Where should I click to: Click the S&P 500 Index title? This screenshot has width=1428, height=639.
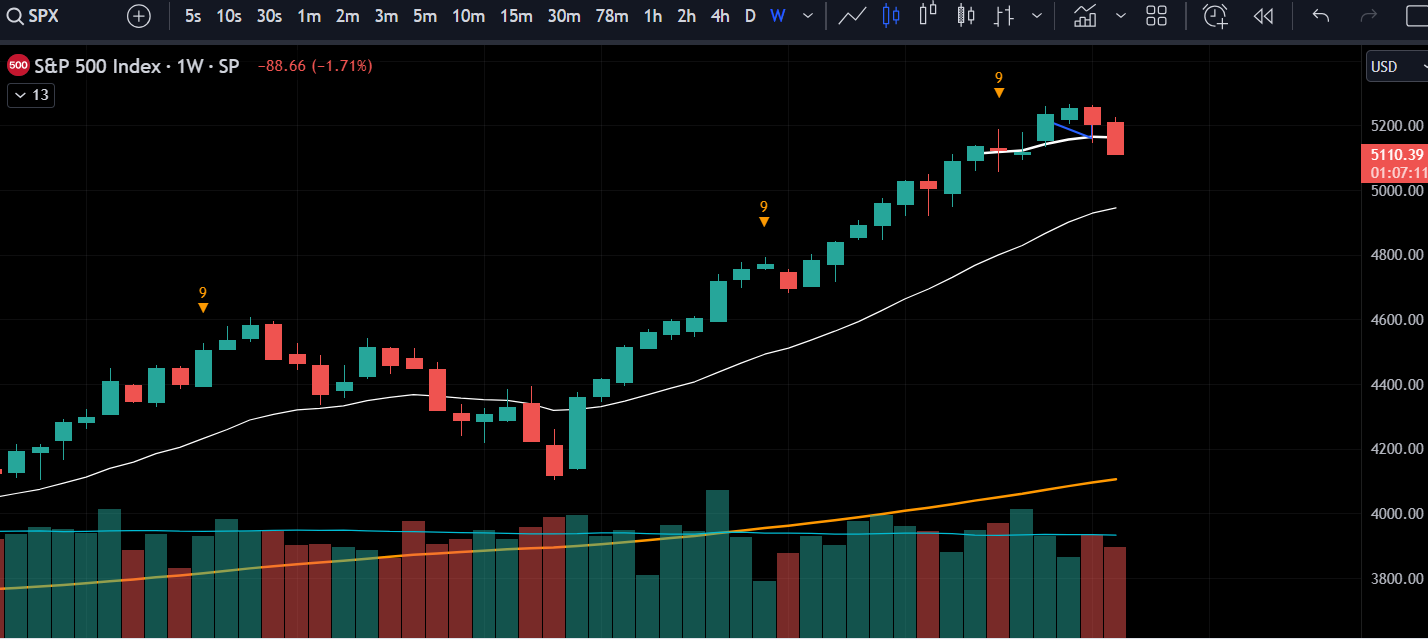[x=97, y=66]
